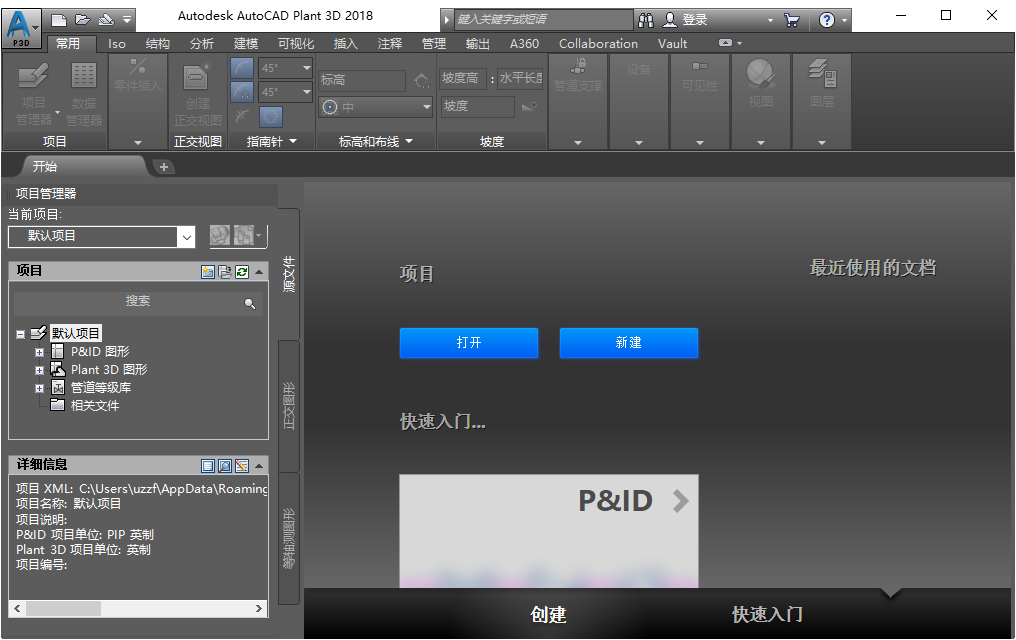Click the new tab plus button beside 开始
The width and height of the screenshot is (1016, 640).
click(163, 167)
